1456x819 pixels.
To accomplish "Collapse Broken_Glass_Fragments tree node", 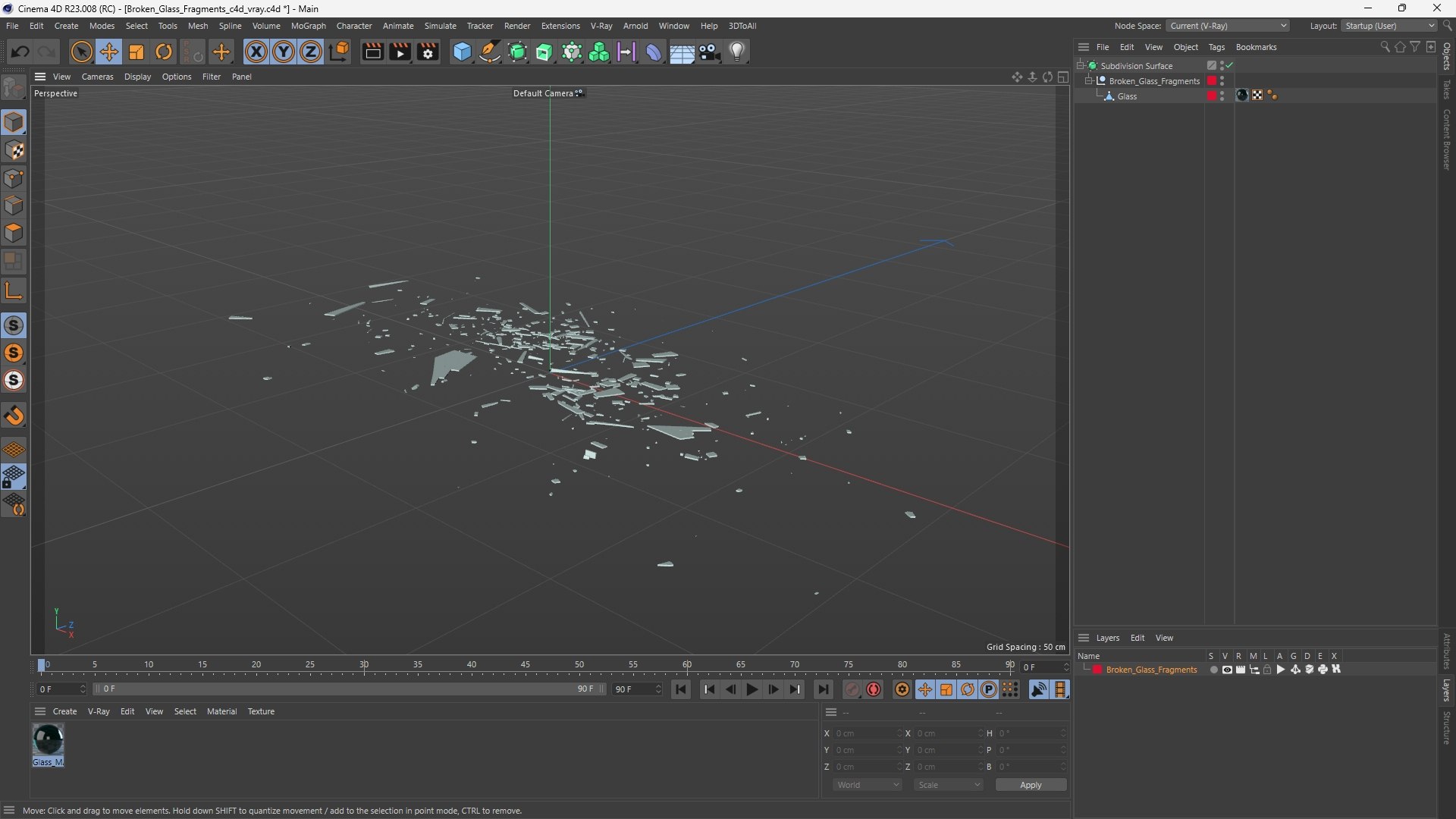I will tap(1088, 81).
